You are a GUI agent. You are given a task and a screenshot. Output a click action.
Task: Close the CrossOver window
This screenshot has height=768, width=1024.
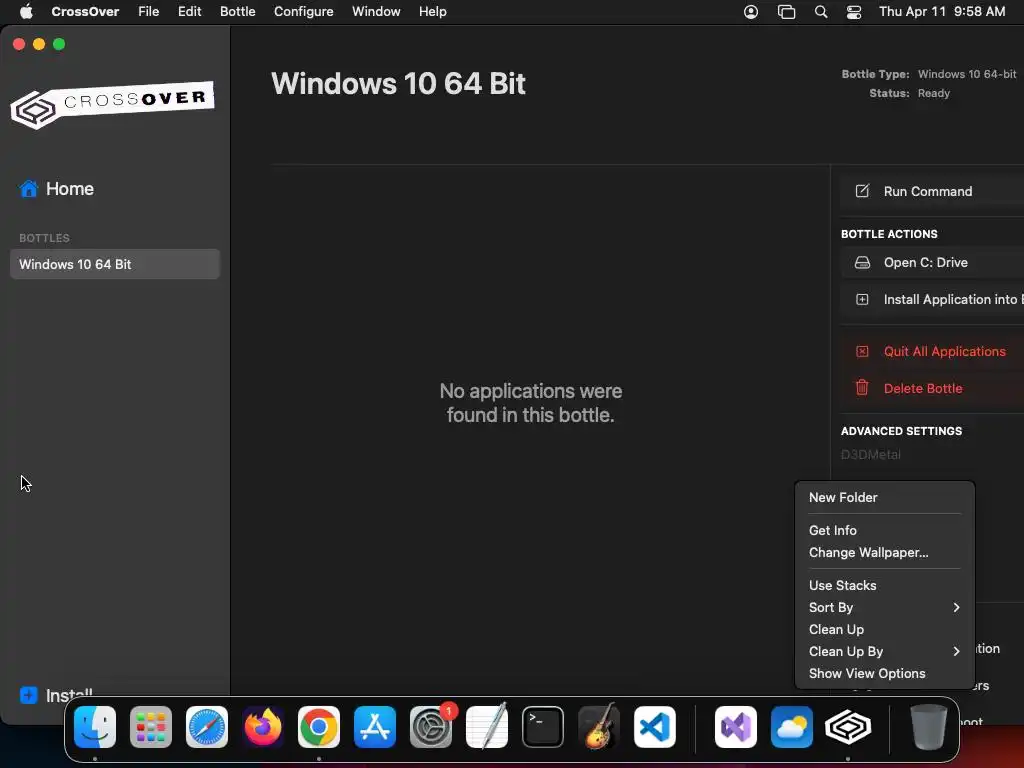point(19,44)
